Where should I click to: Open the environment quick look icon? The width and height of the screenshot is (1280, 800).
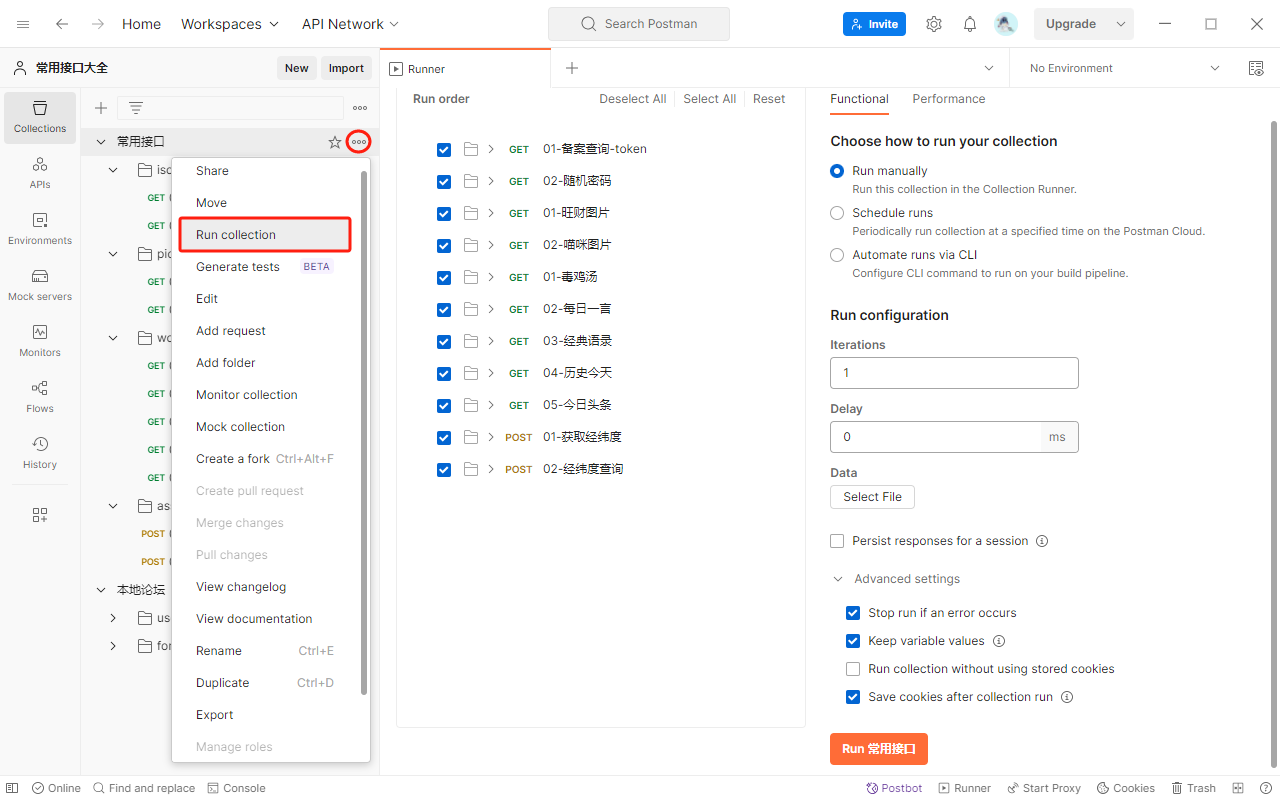pyautogui.click(x=1256, y=68)
